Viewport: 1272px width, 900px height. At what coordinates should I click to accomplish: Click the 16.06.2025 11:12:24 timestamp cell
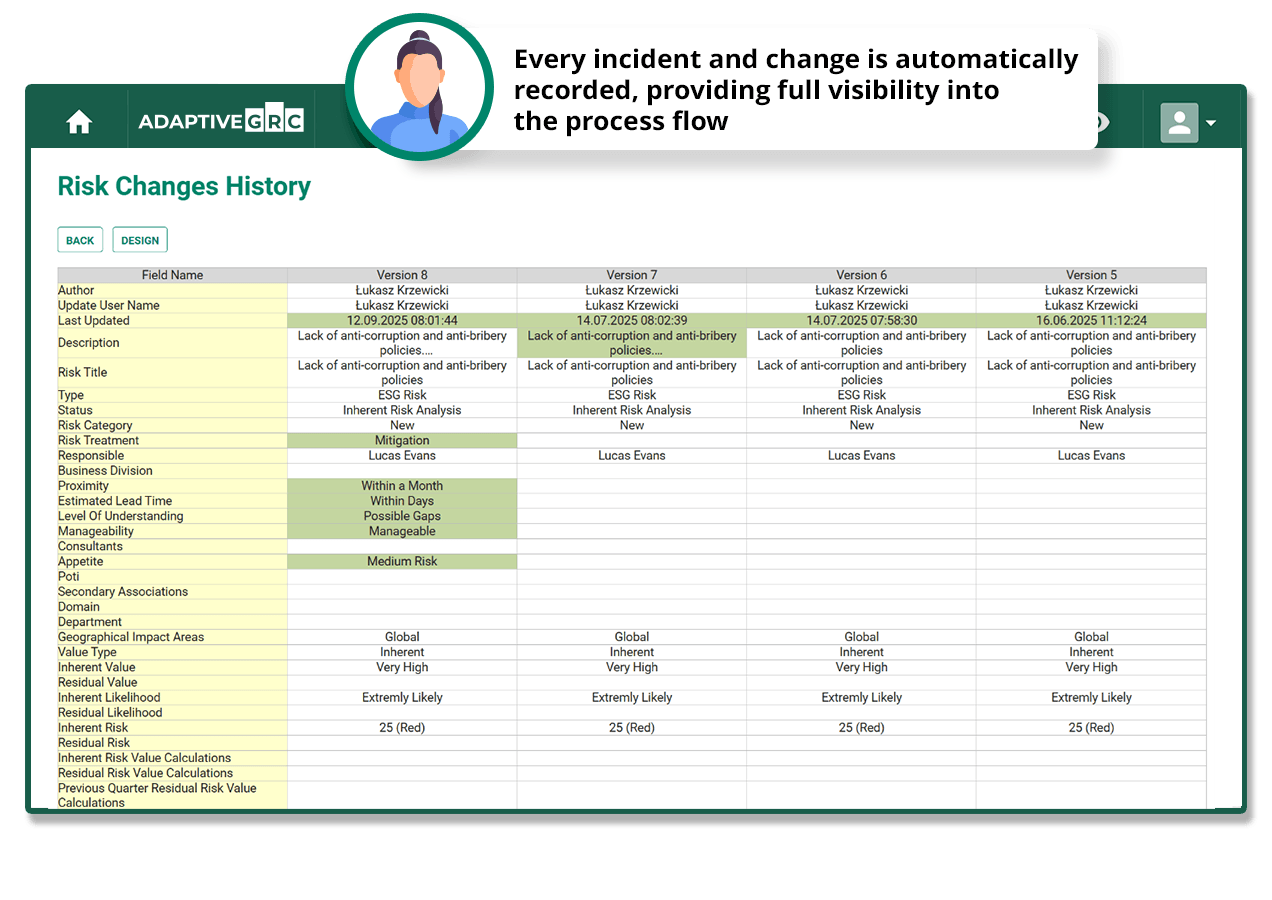(1091, 321)
